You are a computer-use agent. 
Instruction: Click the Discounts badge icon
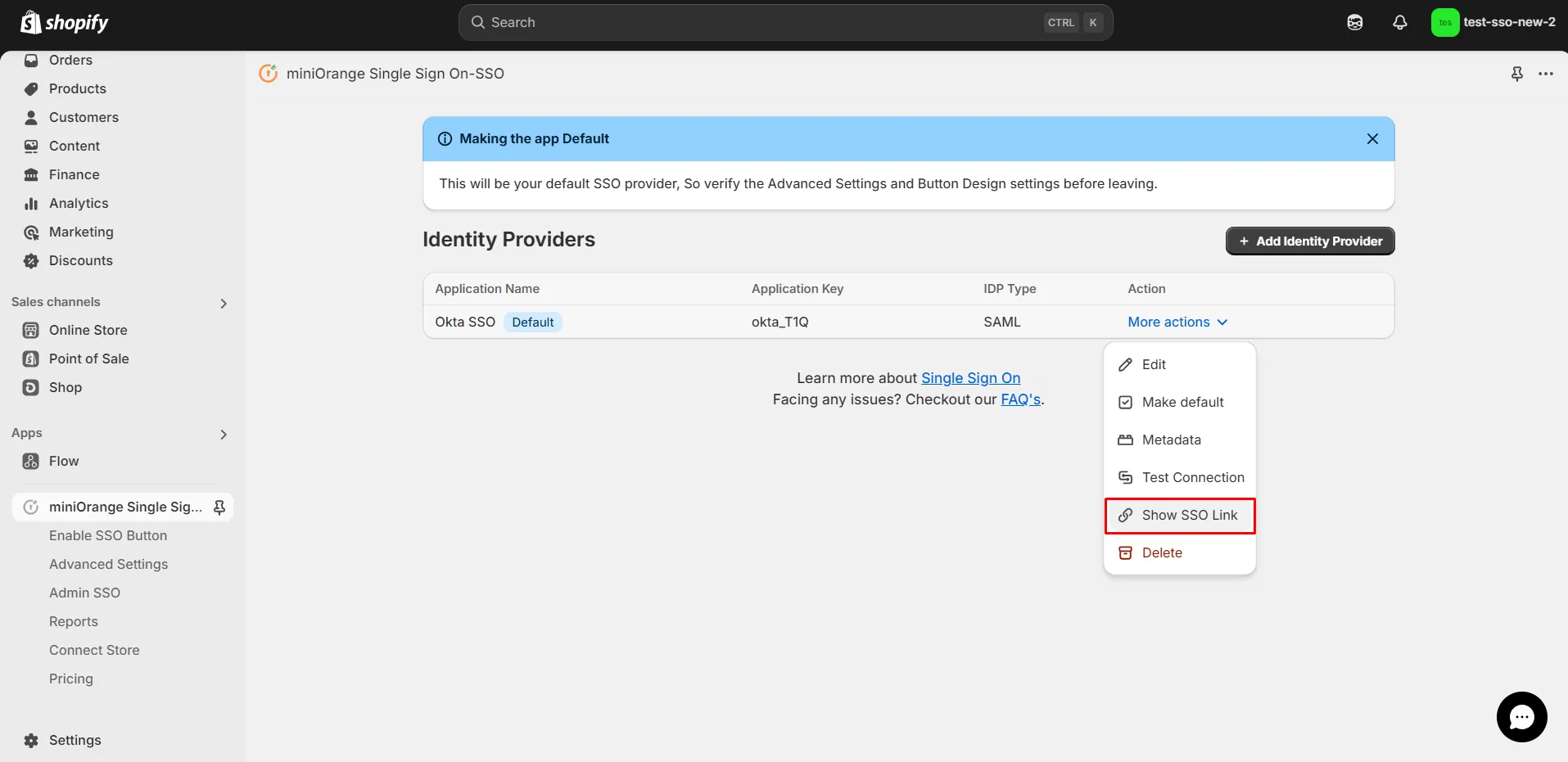pyautogui.click(x=31, y=260)
